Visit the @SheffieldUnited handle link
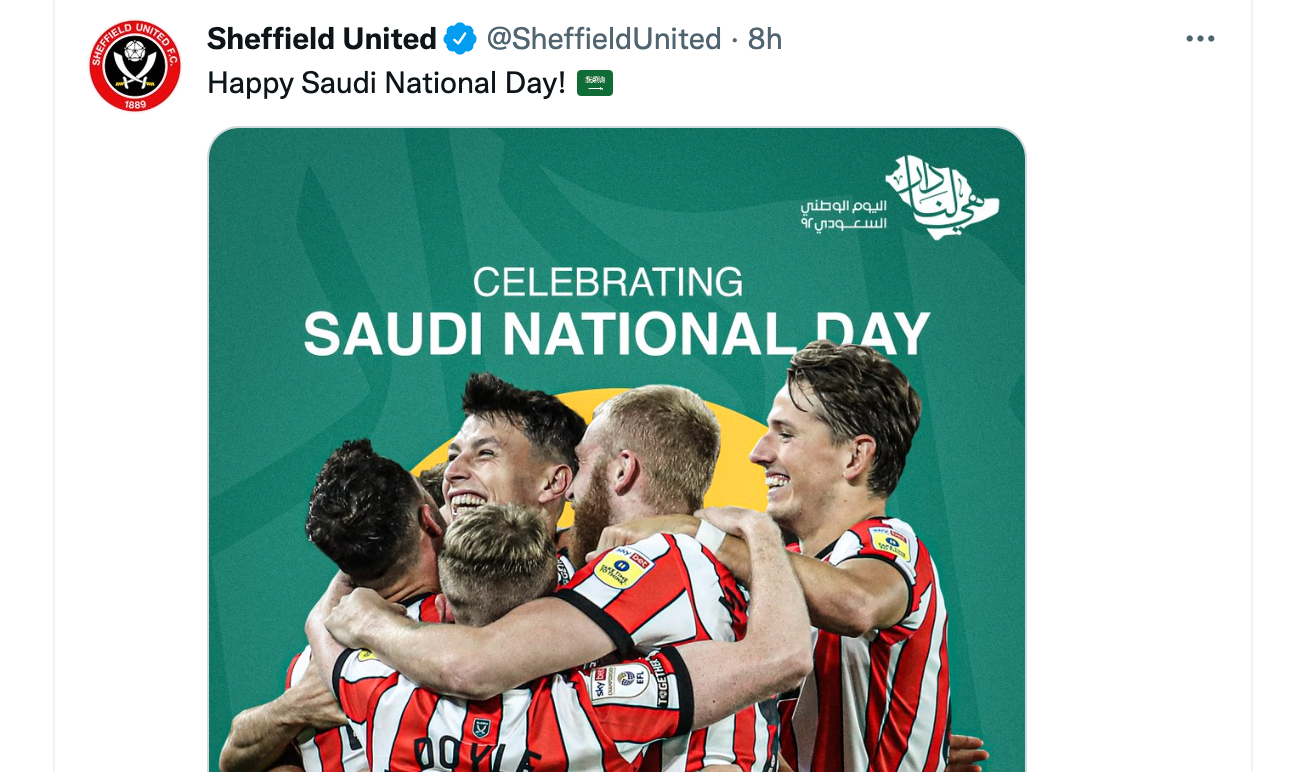 click(603, 39)
